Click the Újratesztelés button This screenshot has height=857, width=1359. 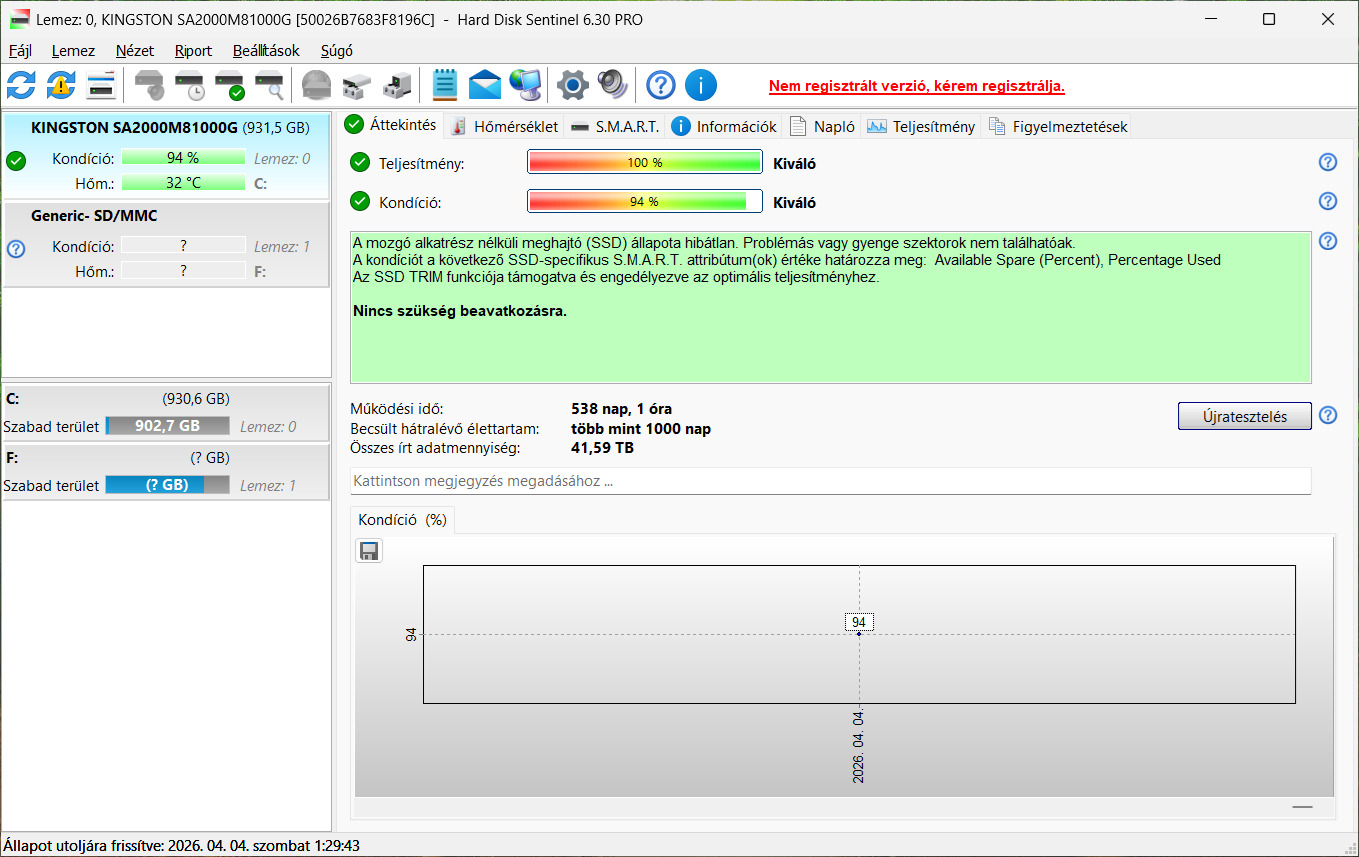(x=1245, y=416)
